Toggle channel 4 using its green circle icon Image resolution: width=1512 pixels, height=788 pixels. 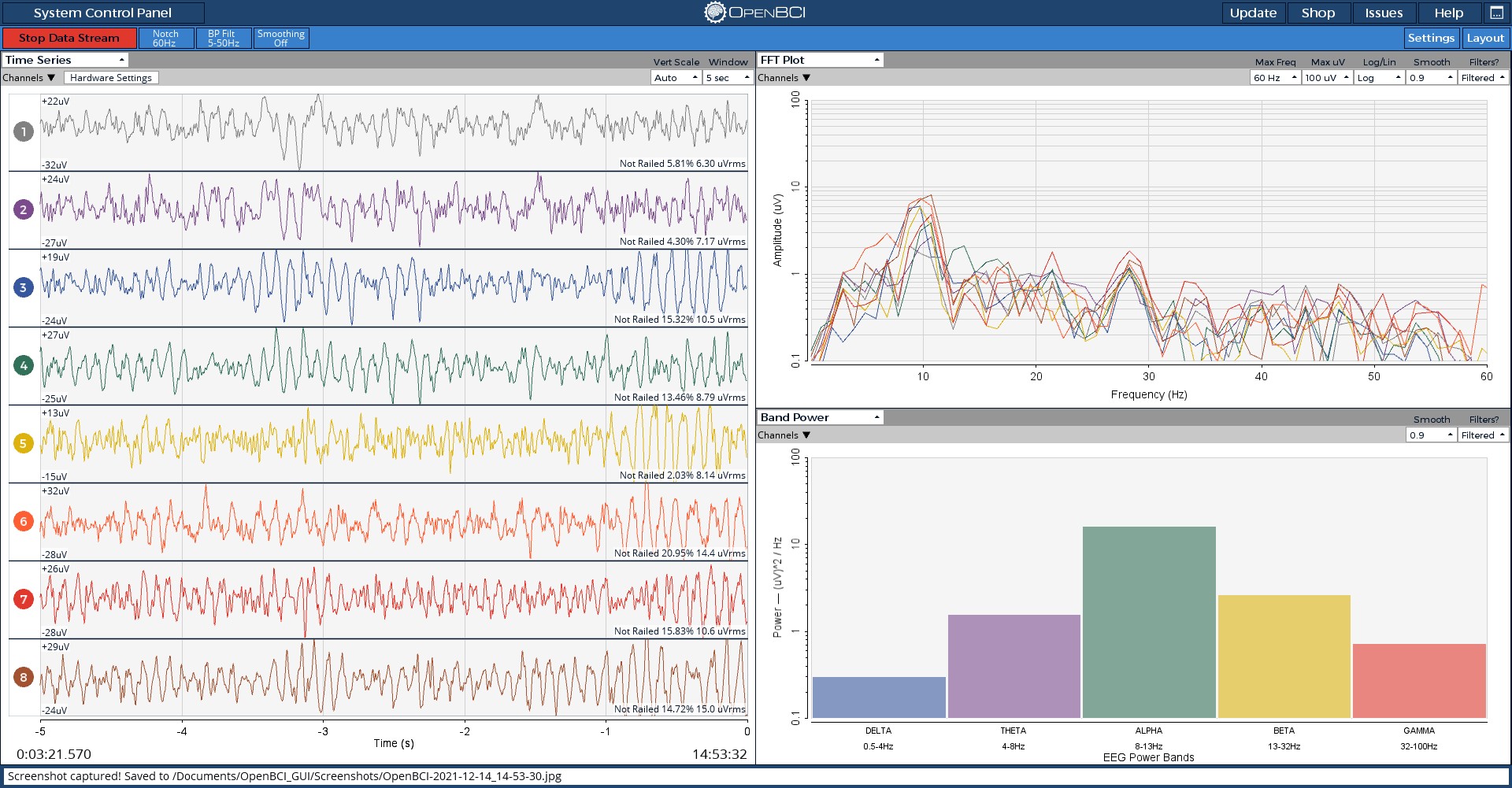click(24, 365)
